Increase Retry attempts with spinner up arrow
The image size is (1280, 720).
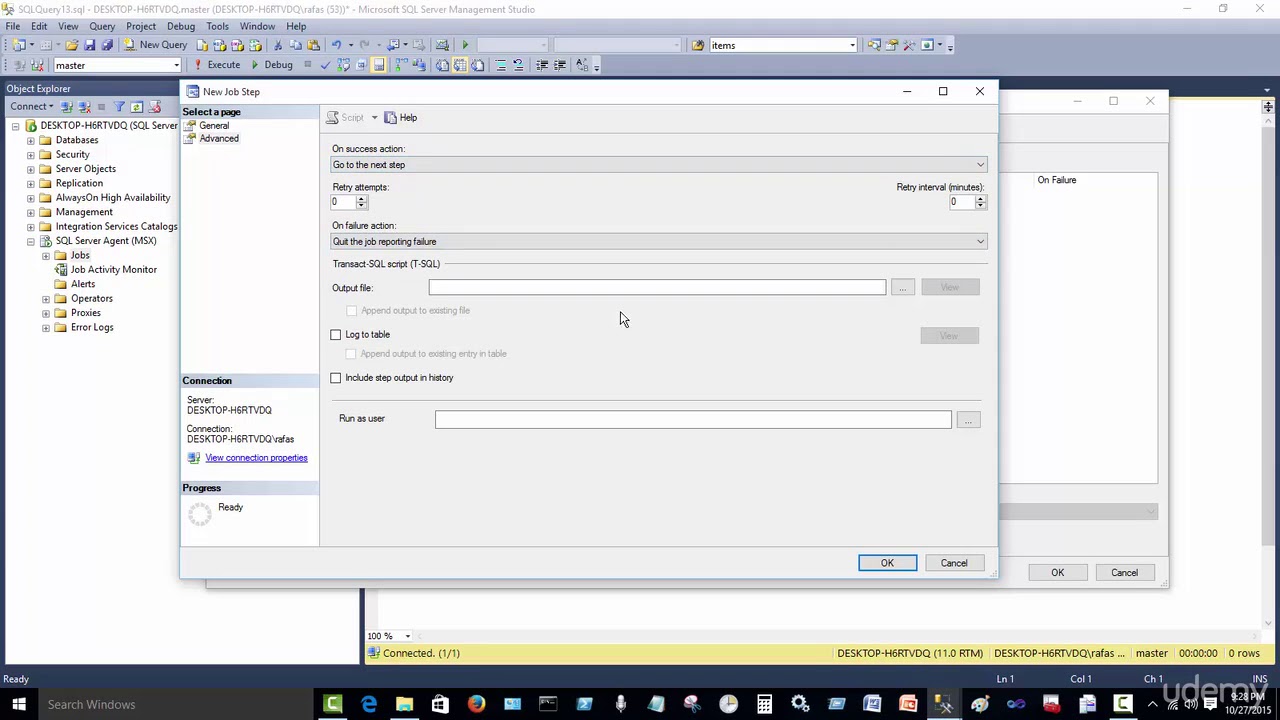(361, 199)
